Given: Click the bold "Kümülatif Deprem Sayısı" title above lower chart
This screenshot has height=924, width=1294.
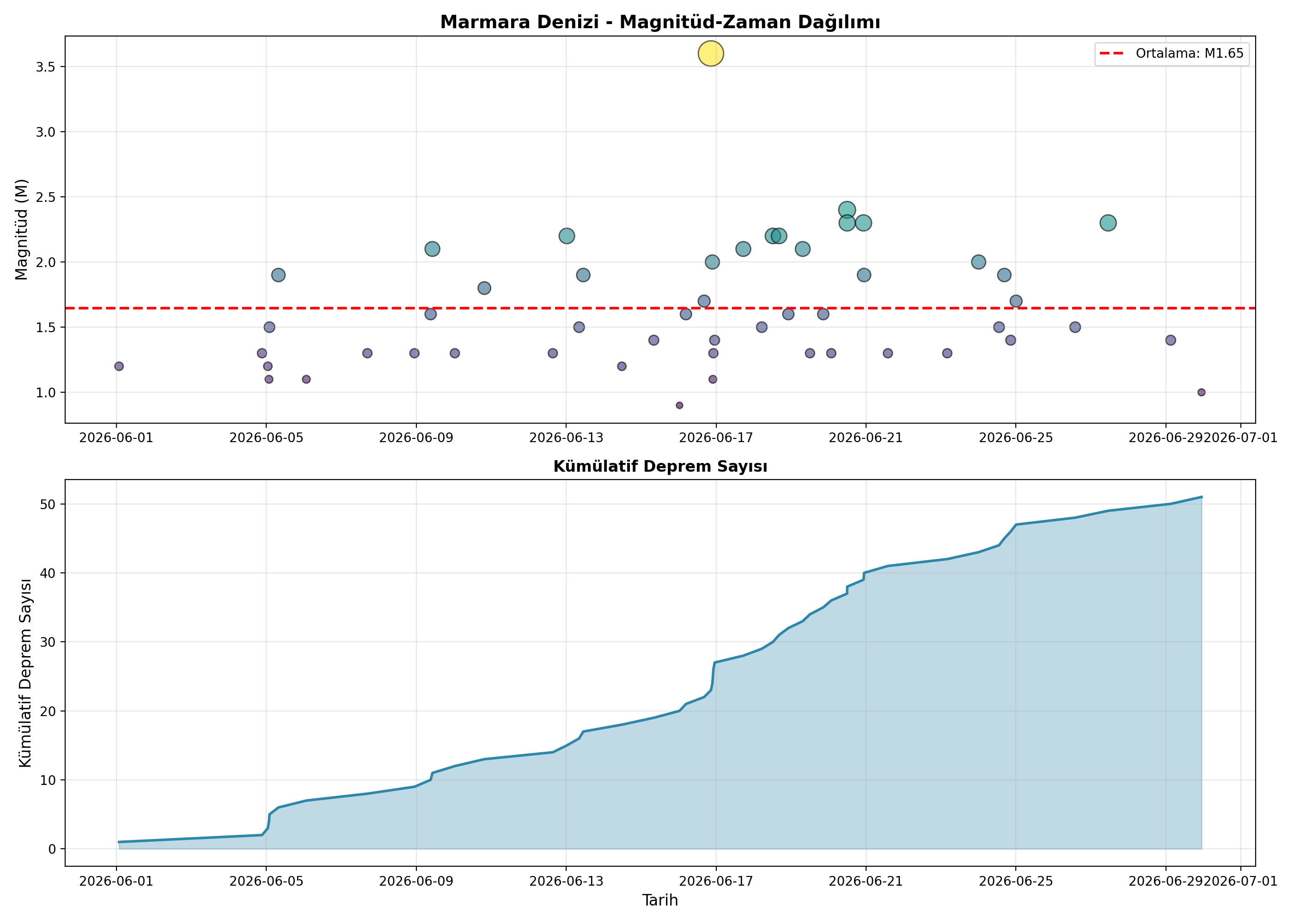Looking at the screenshot, I should [660, 467].
